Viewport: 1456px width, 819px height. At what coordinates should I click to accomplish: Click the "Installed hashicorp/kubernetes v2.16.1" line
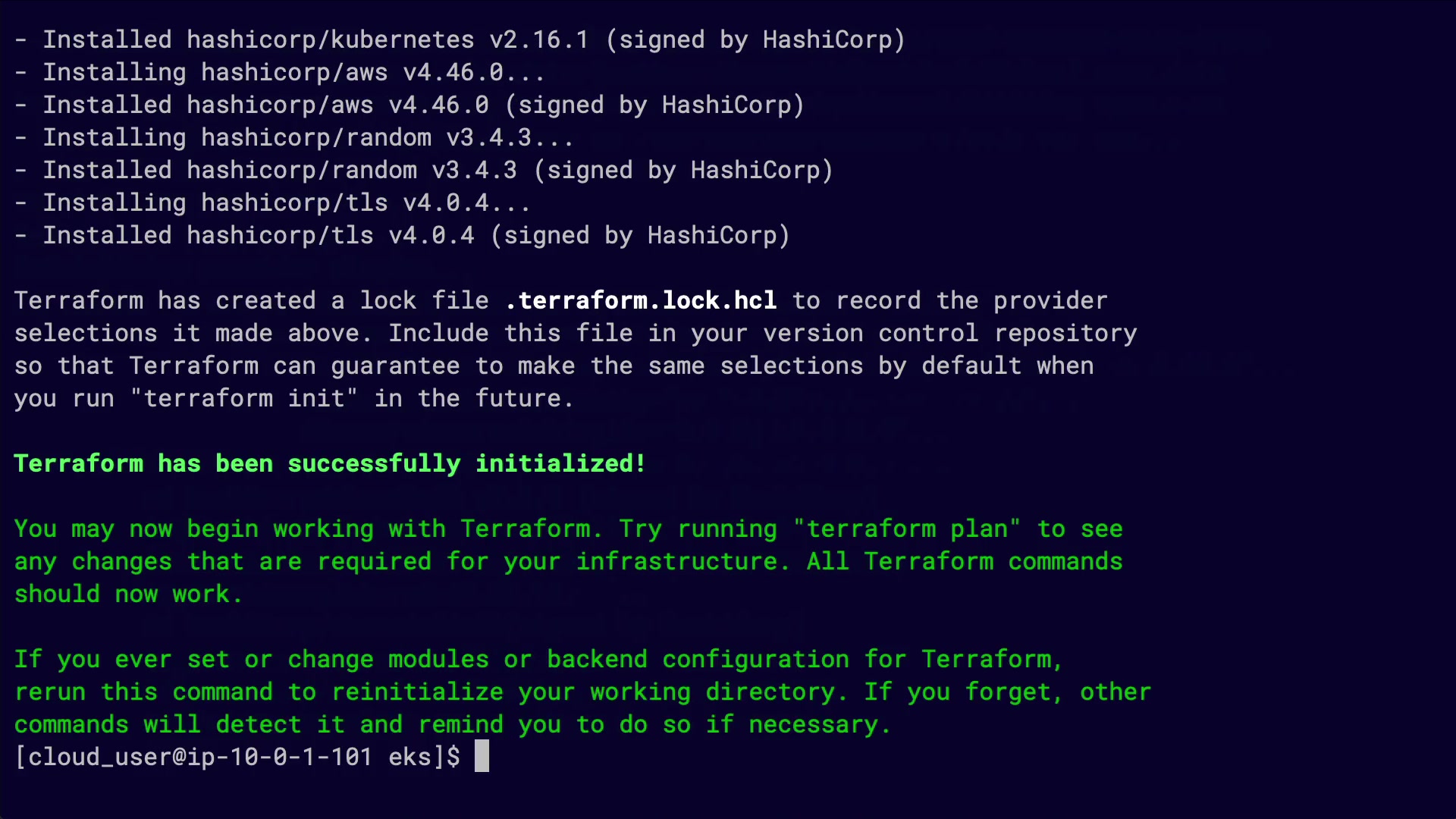[315, 40]
